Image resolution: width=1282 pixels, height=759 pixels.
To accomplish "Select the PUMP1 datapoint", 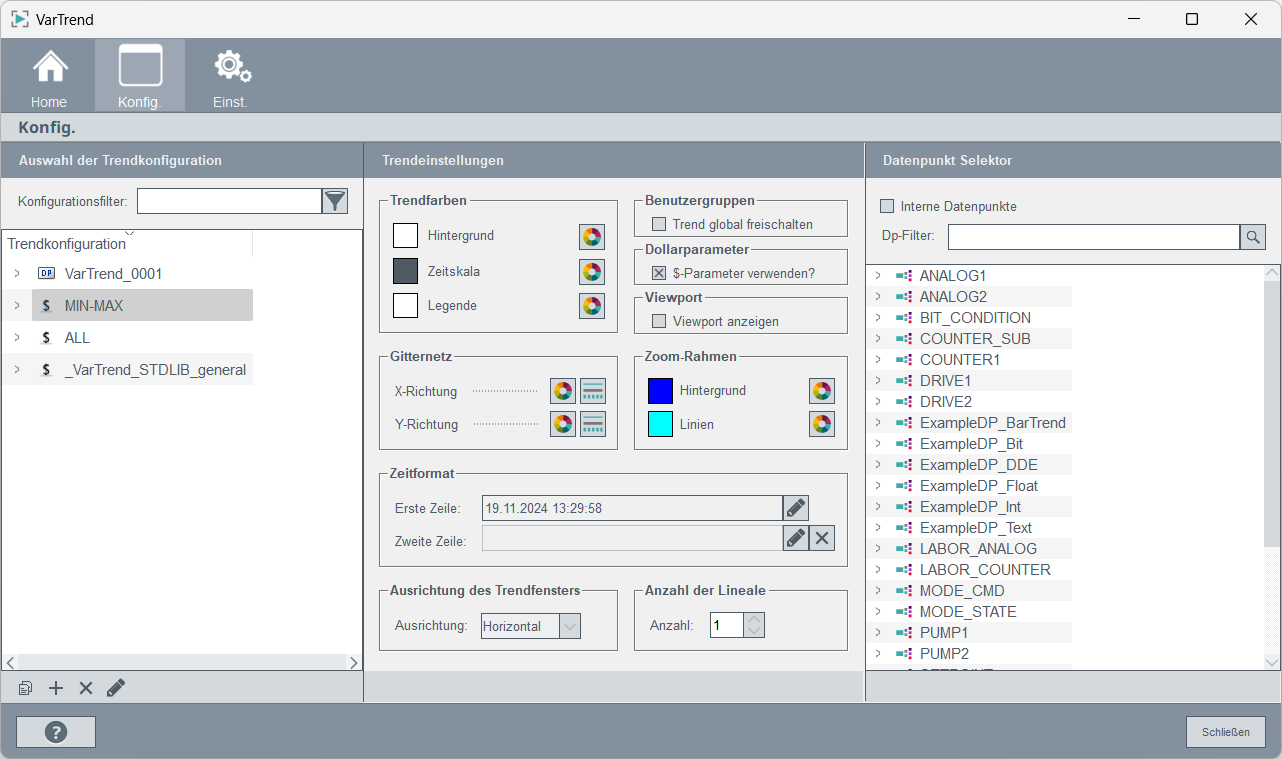I will (944, 632).
